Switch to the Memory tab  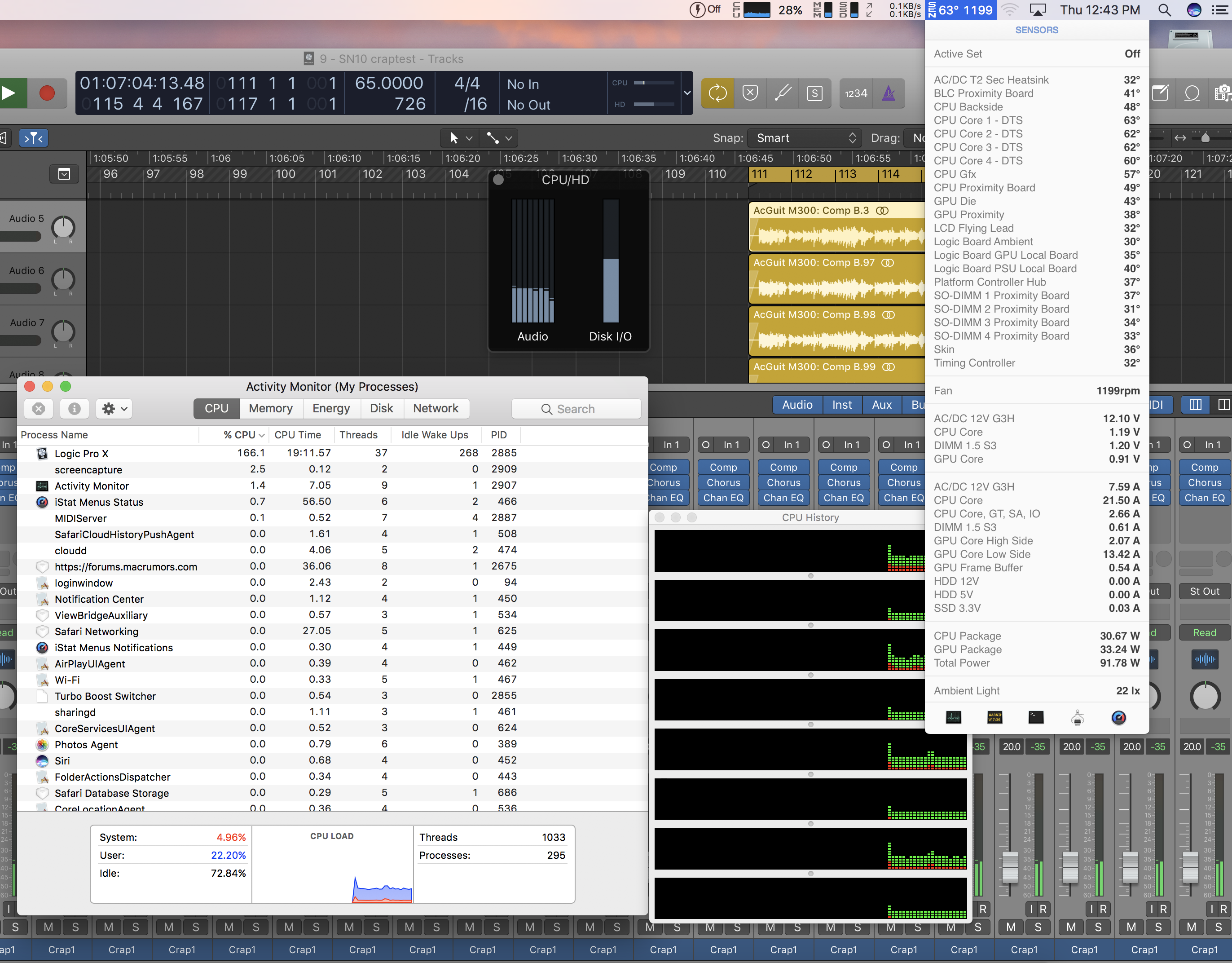(x=270, y=408)
